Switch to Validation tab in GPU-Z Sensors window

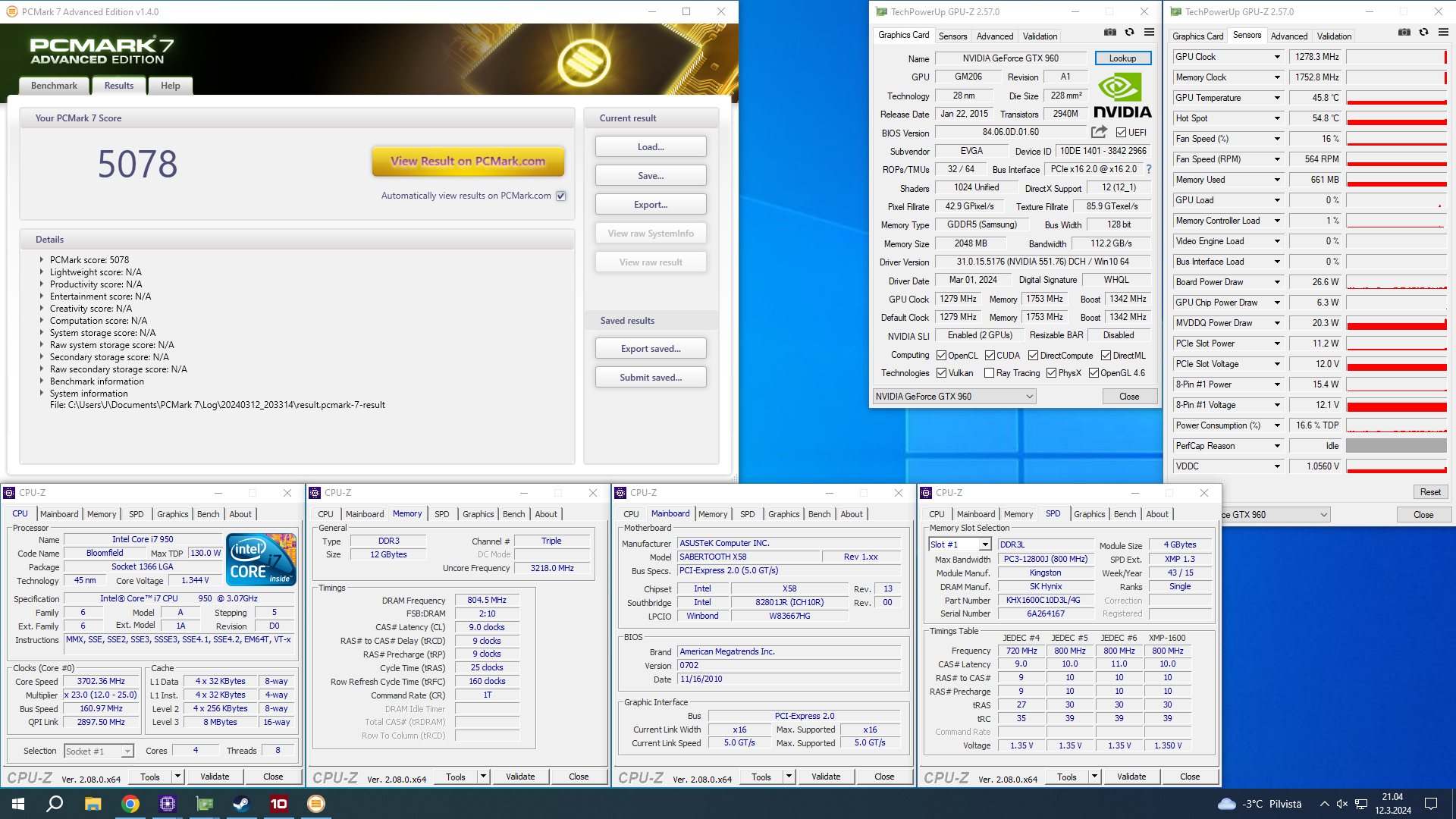[x=1334, y=36]
